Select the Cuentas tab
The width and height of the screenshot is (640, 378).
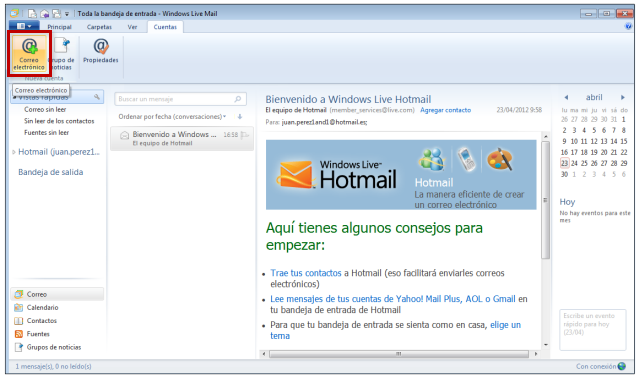pos(165,27)
